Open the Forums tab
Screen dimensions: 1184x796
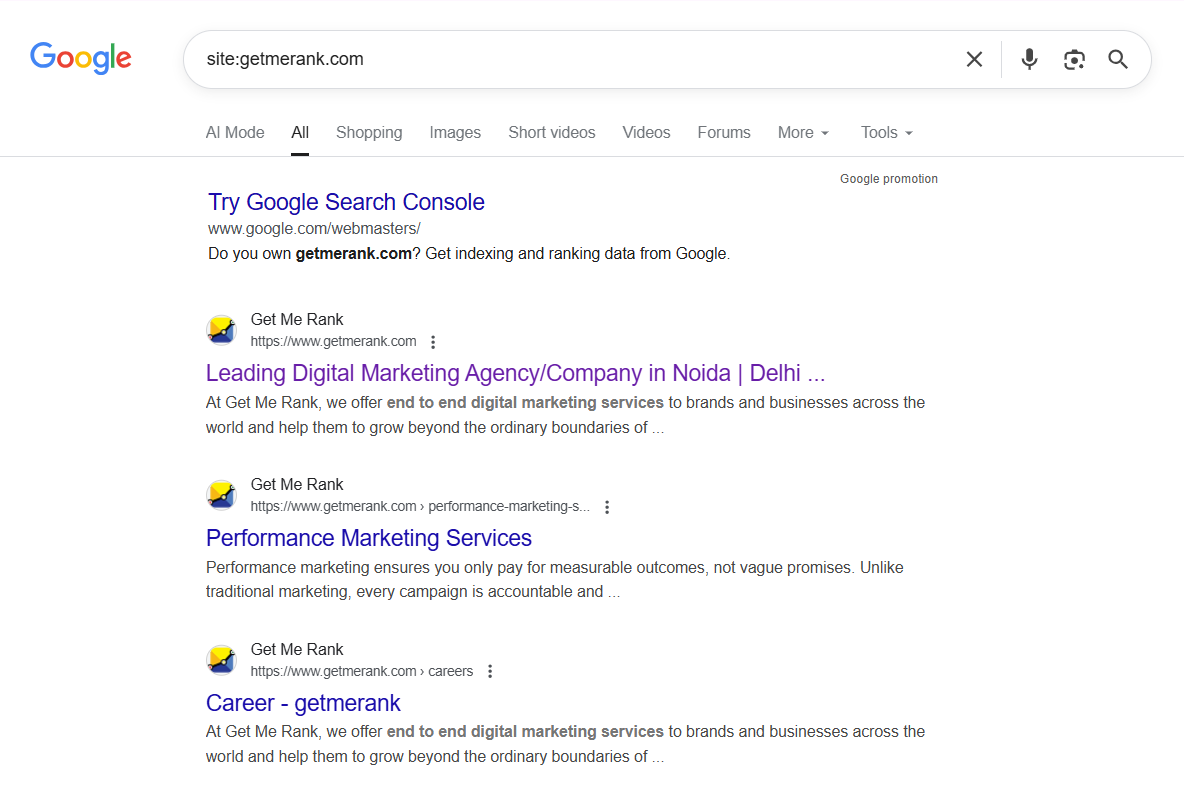point(723,132)
